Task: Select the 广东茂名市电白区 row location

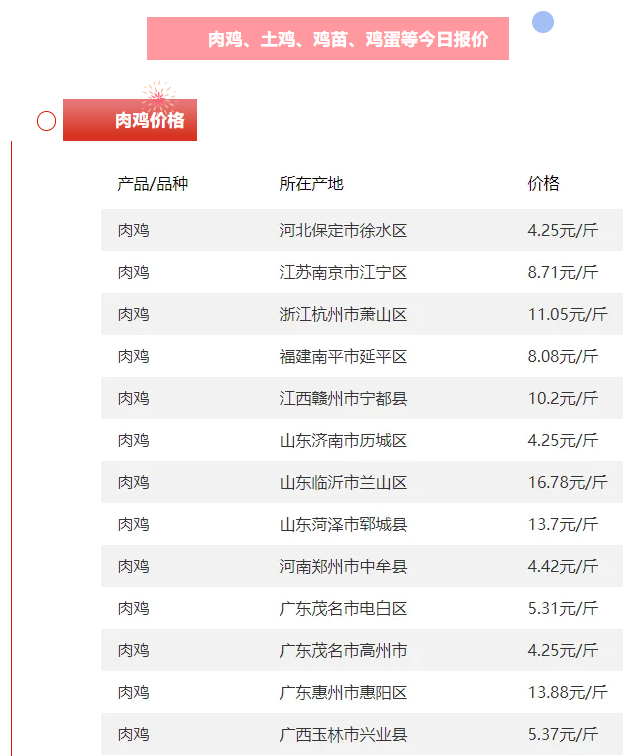Action: pyautogui.click(x=343, y=609)
